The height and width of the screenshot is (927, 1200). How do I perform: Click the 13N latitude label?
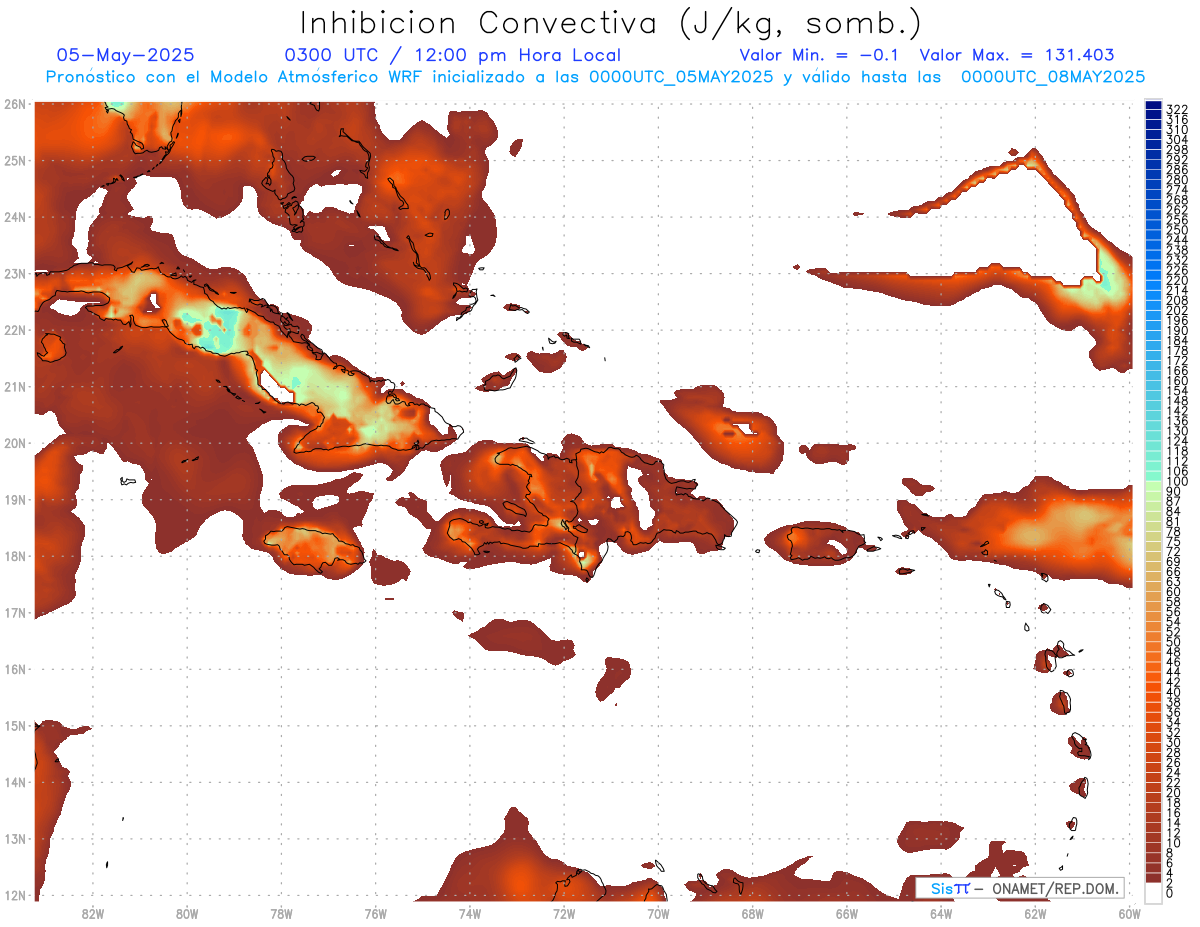(x=15, y=839)
